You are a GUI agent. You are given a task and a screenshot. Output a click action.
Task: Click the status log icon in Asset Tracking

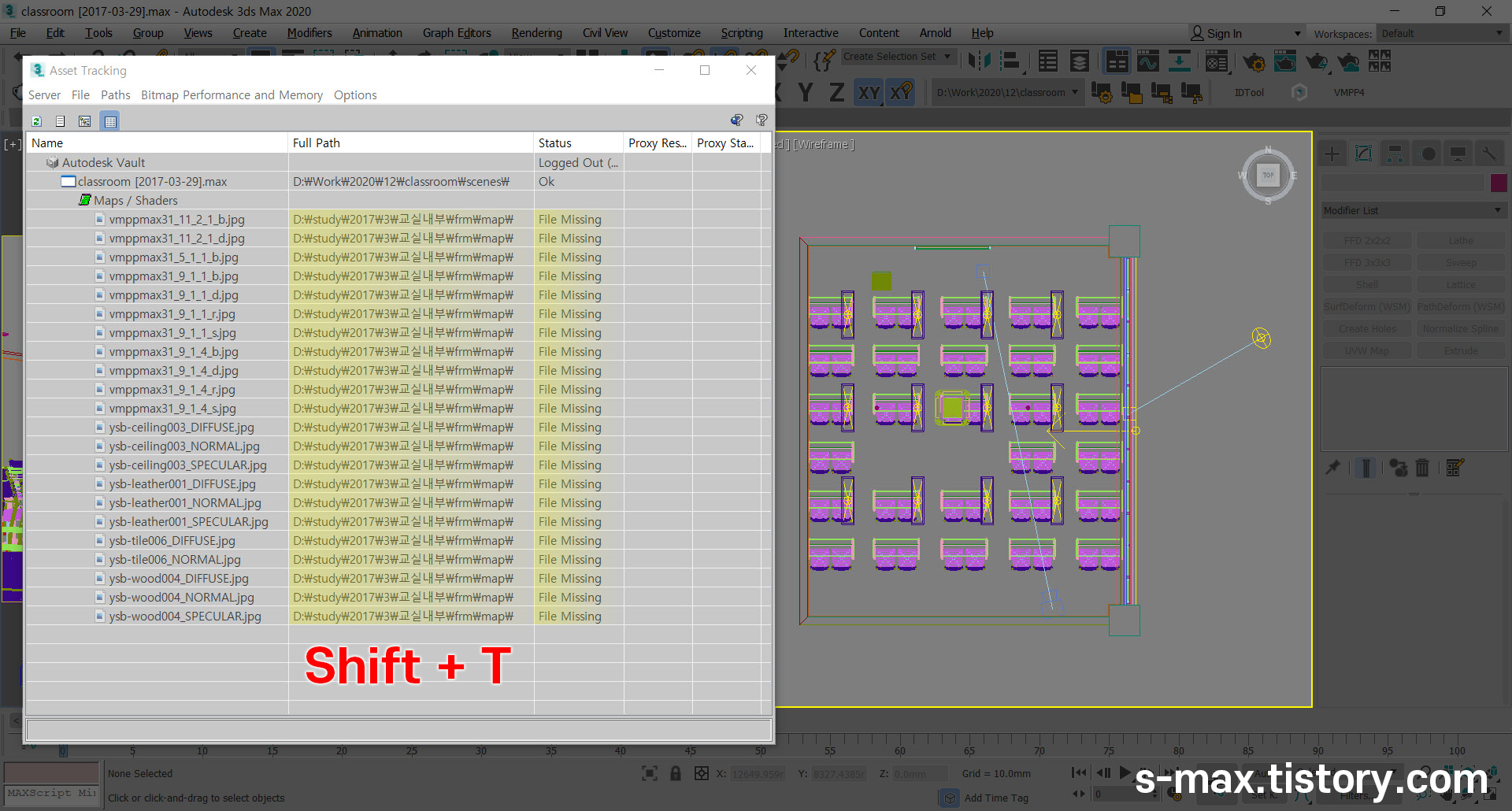click(x=61, y=121)
